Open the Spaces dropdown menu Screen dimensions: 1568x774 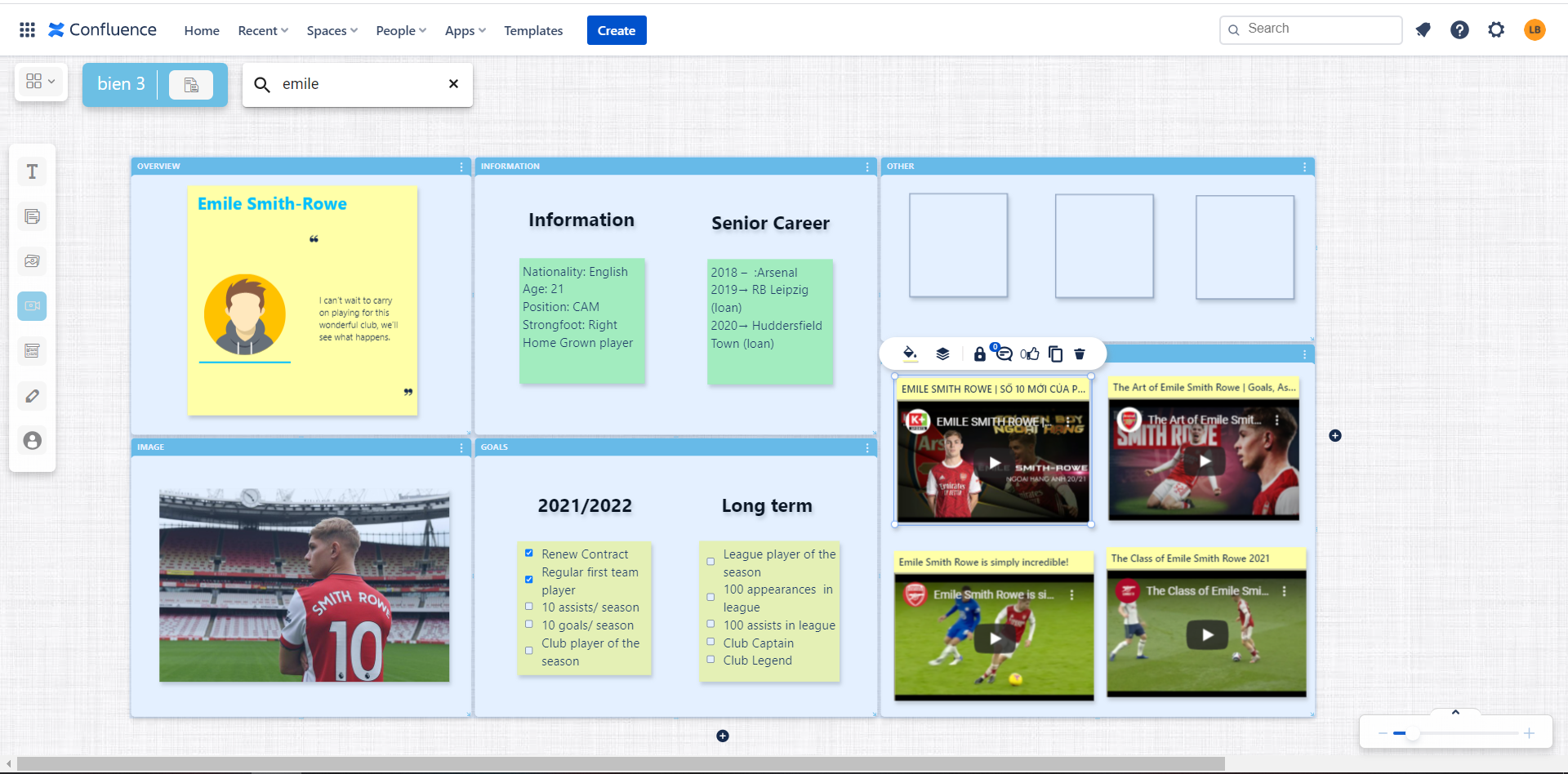tap(332, 31)
